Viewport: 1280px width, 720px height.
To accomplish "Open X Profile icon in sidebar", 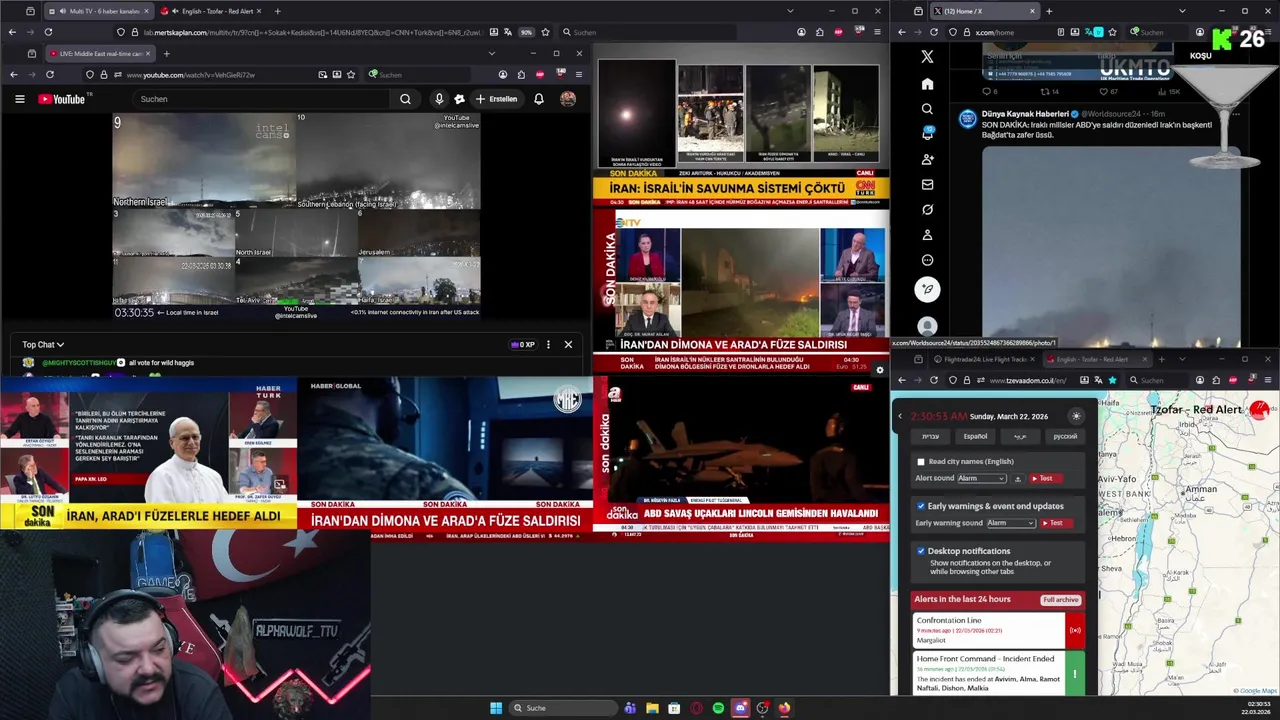I will click(x=927, y=235).
